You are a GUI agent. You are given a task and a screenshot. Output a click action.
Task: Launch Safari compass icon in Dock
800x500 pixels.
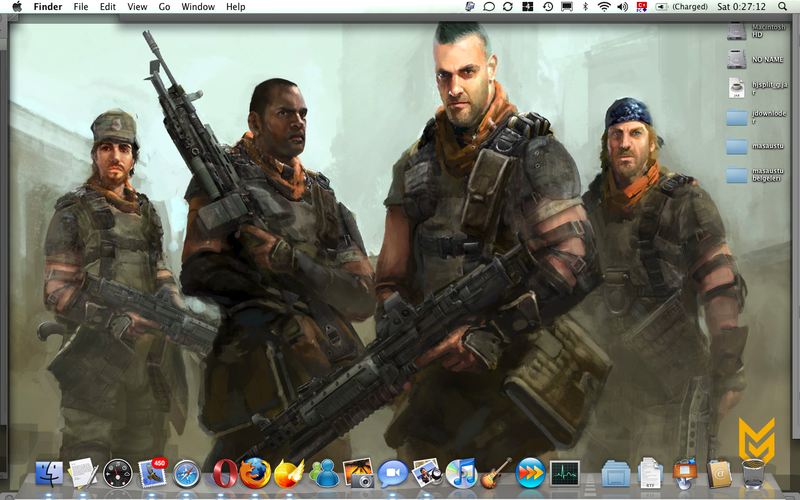[x=186, y=473]
